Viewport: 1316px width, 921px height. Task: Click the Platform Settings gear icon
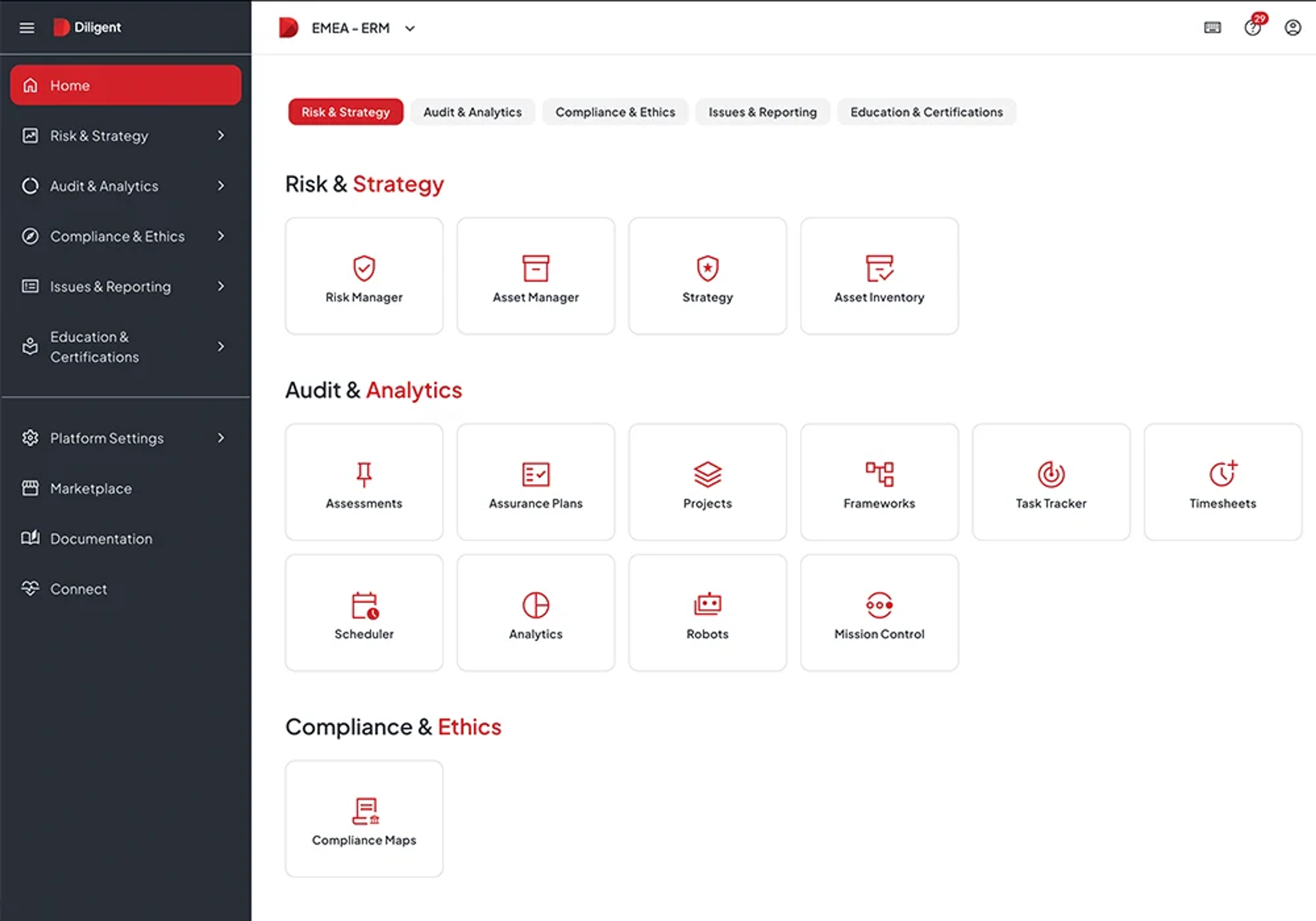30,438
